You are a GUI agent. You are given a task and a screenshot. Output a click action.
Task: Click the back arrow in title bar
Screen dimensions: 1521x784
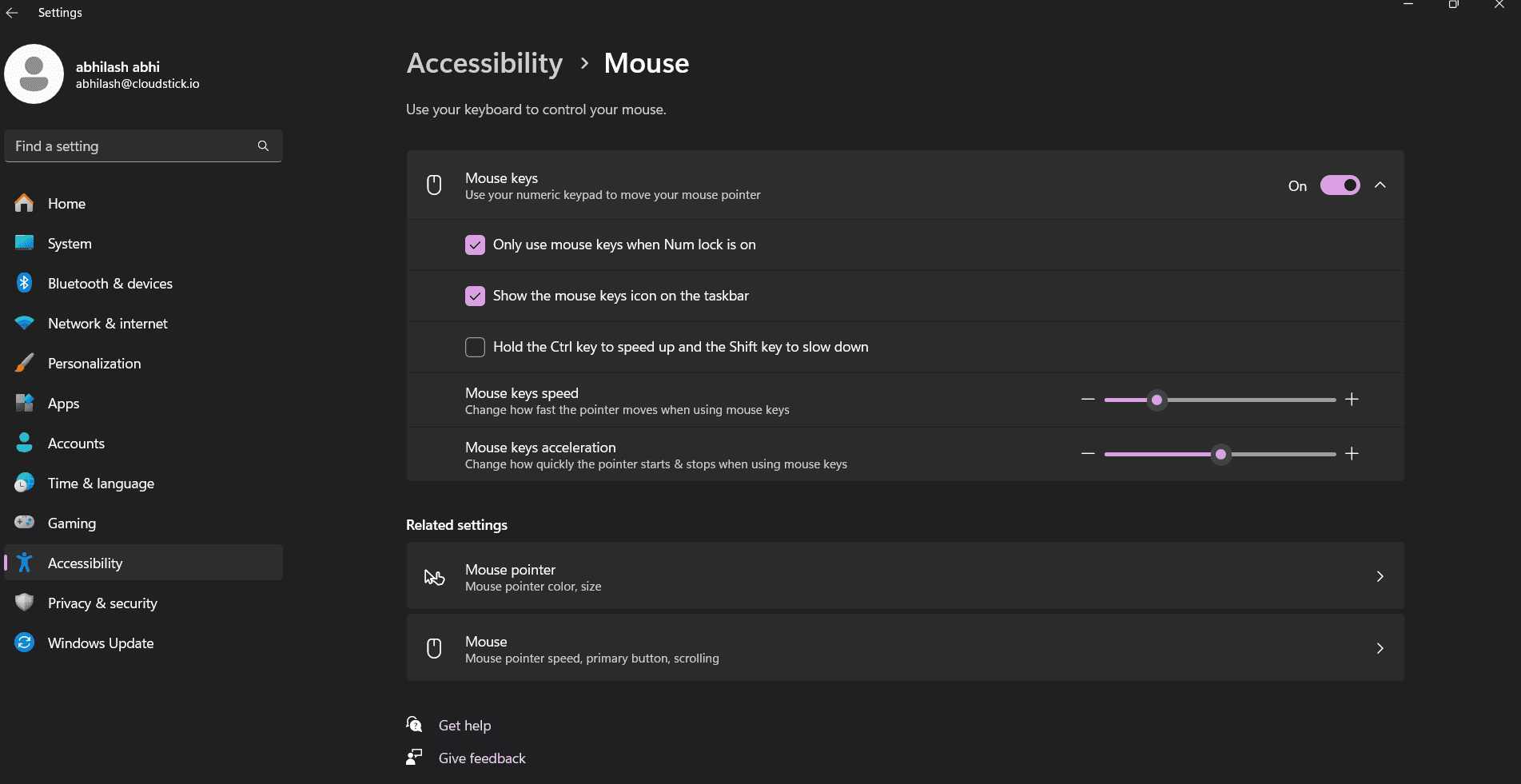click(x=12, y=13)
